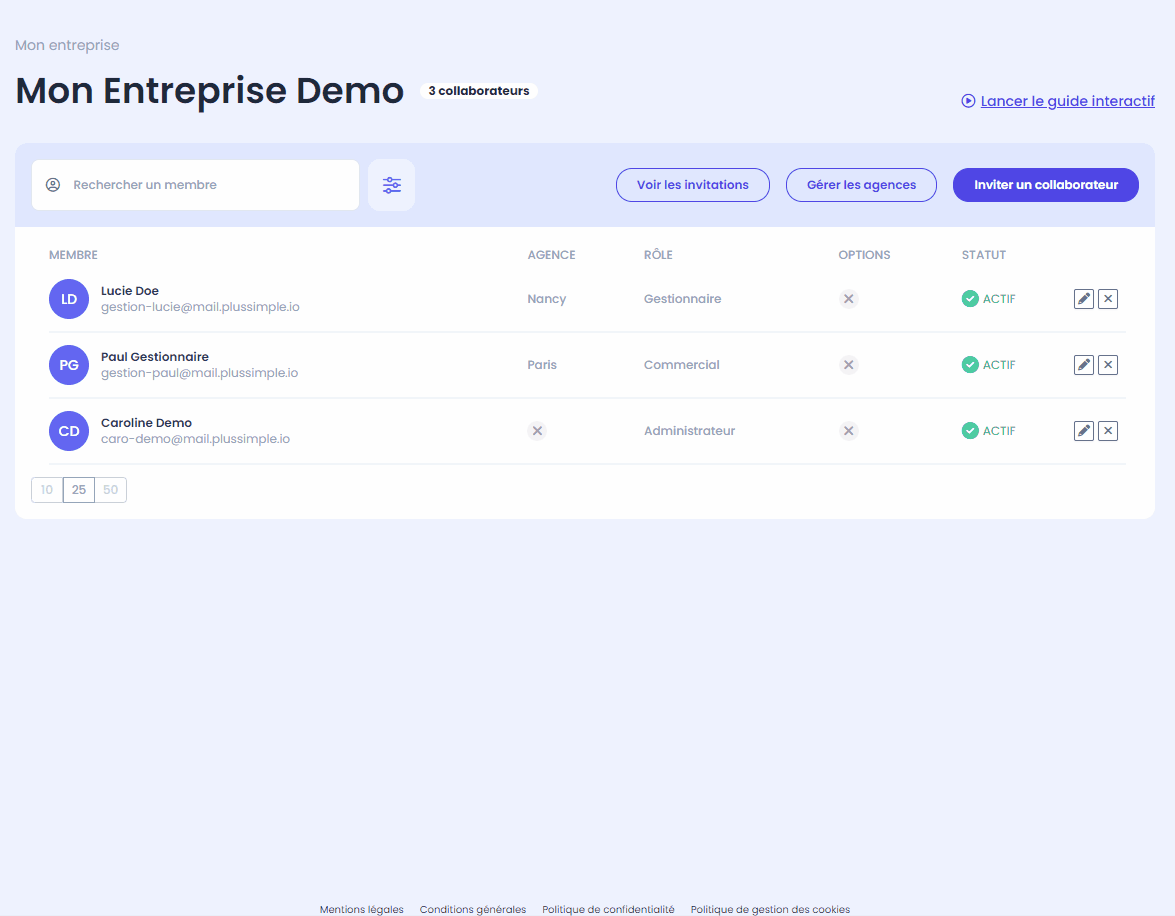Screen dimensions: 1175x916
Task: Remove Caroline Demo with the X icon
Action: (x=1108, y=431)
